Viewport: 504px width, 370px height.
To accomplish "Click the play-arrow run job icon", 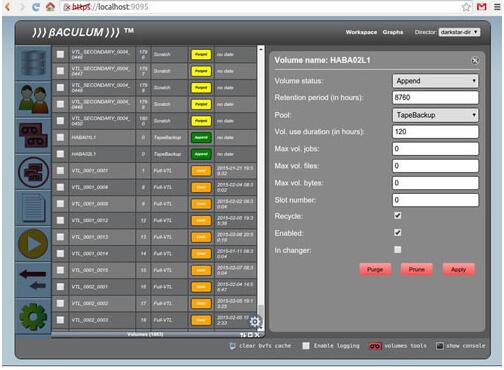I will (x=33, y=244).
